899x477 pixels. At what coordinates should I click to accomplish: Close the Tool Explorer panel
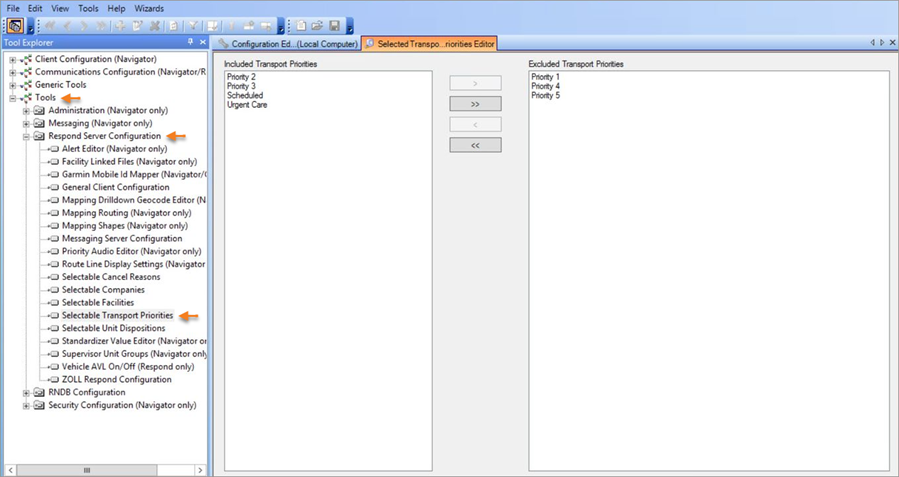[202, 43]
